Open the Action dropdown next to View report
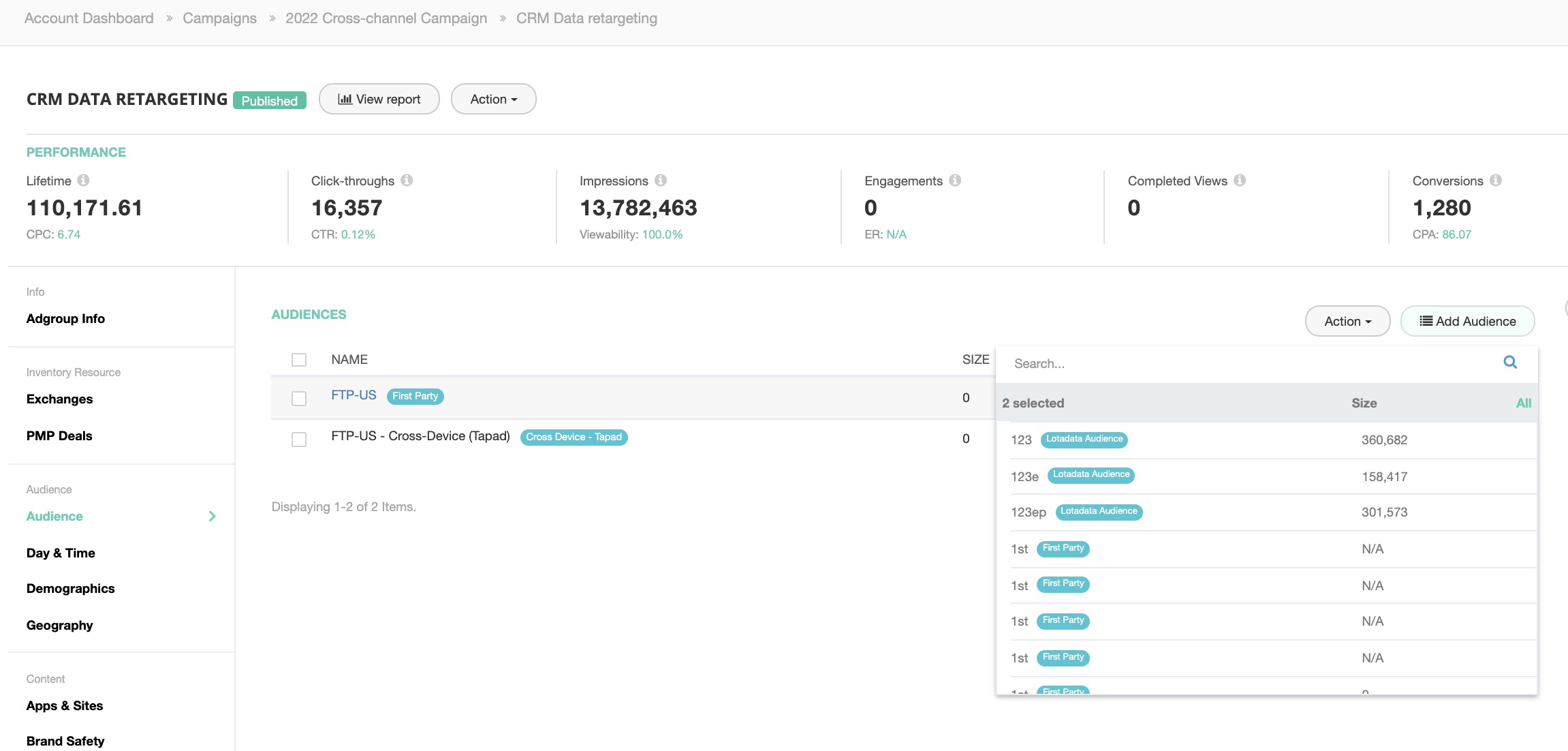Screen dimensions: 1568x751 (x=493, y=99)
